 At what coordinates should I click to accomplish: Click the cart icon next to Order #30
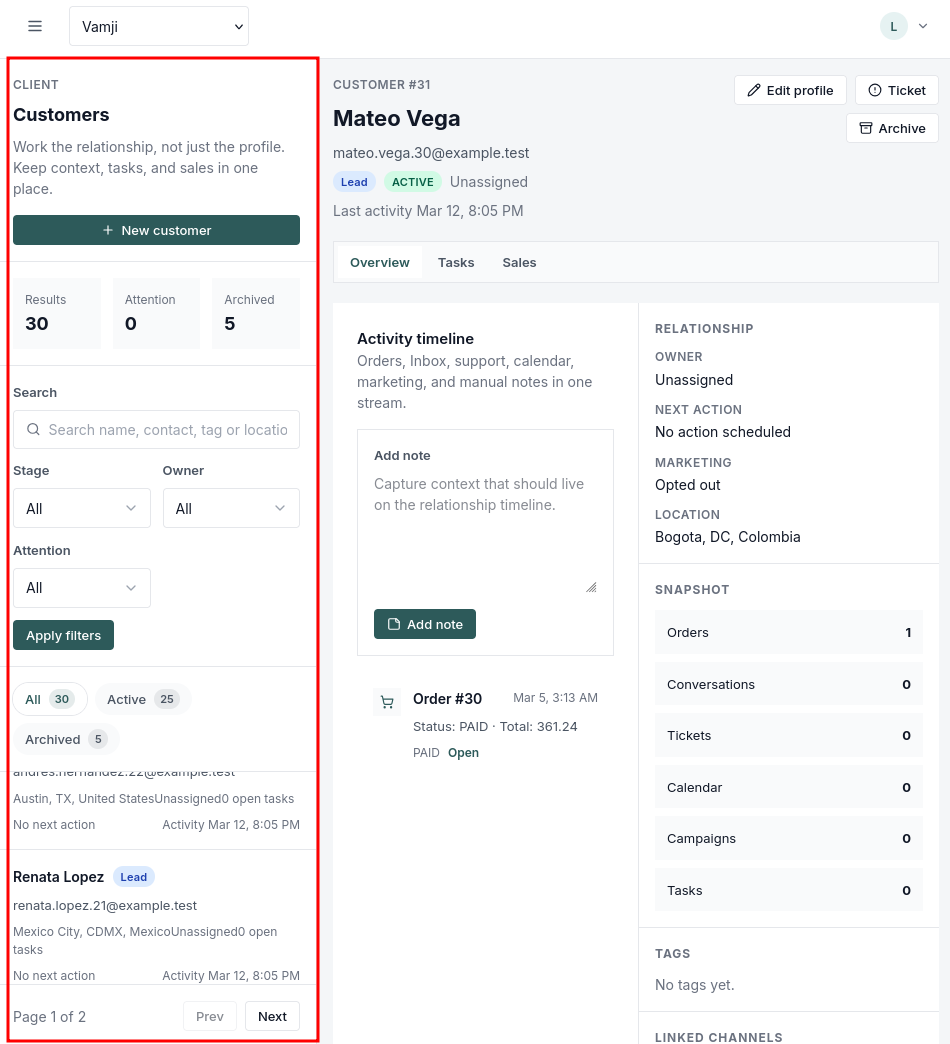pyautogui.click(x=387, y=702)
